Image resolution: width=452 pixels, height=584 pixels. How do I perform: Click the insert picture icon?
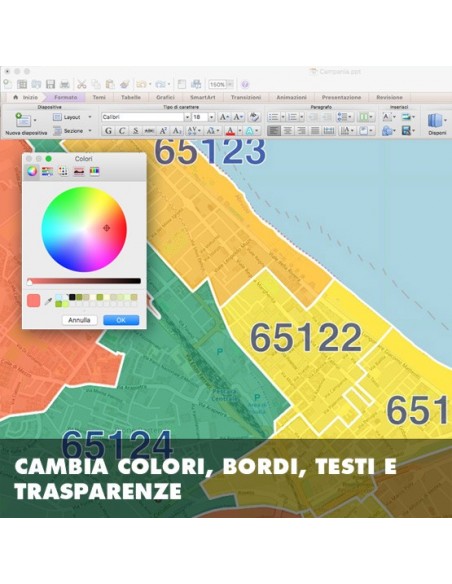[406, 117]
